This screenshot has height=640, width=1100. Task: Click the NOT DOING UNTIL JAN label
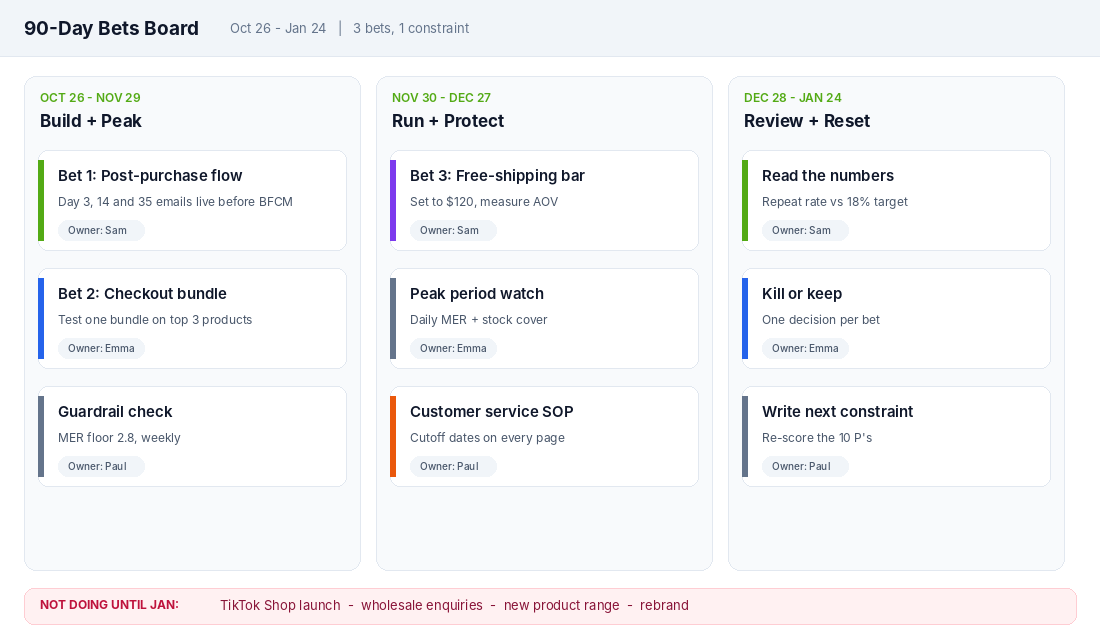click(109, 605)
